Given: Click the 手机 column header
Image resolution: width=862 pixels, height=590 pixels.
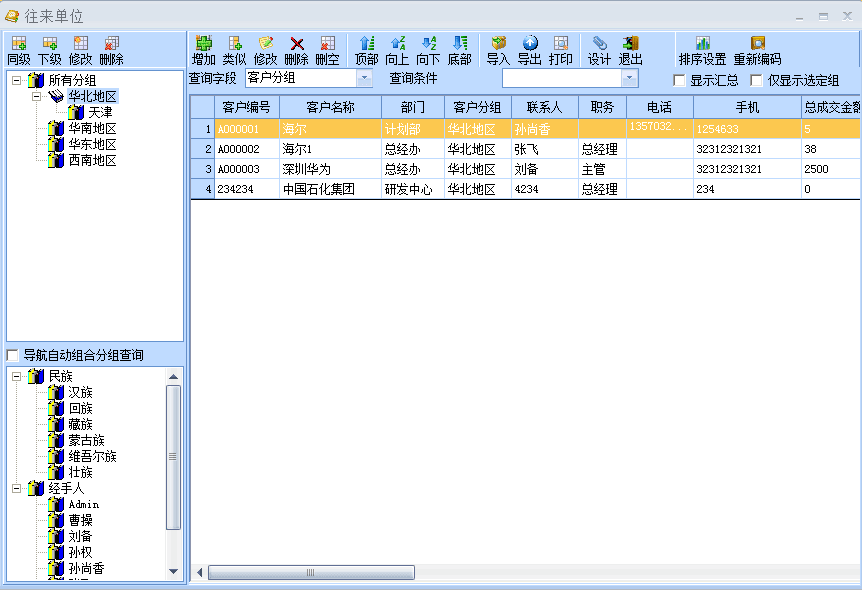Looking at the screenshot, I should 748,107.
